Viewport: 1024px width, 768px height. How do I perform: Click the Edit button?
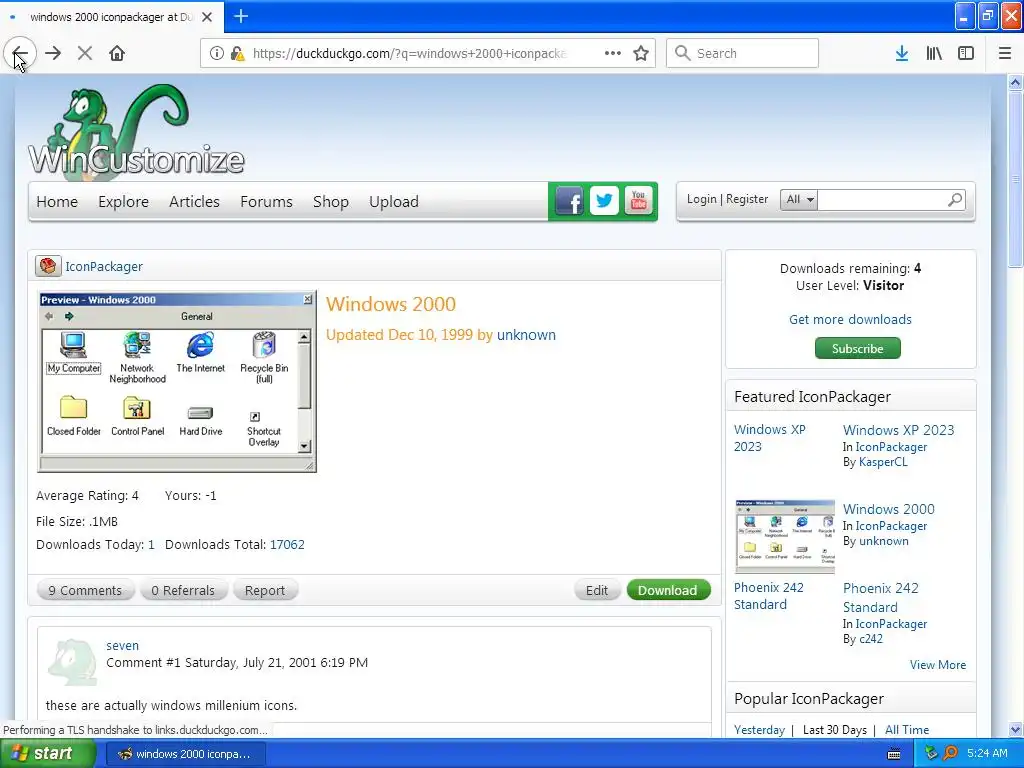click(x=597, y=590)
